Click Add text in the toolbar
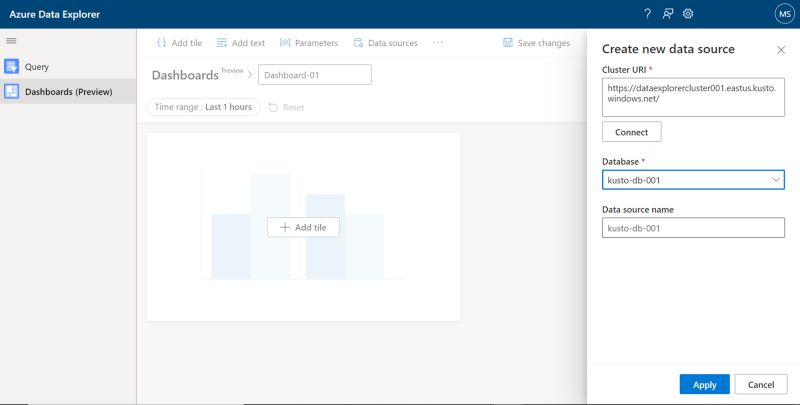The width and height of the screenshot is (800, 405). 241,43
